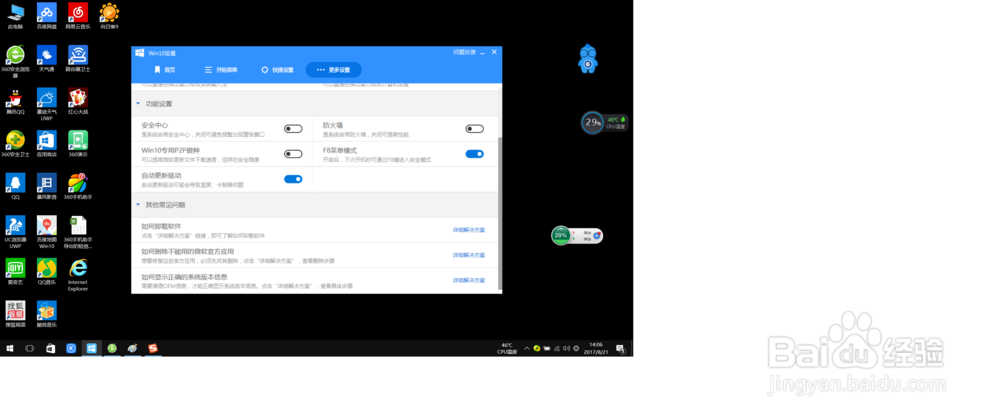Open 百度网盘 desktop shortcut
Screen dimensions: 1000x418
(x=47, y=16)
